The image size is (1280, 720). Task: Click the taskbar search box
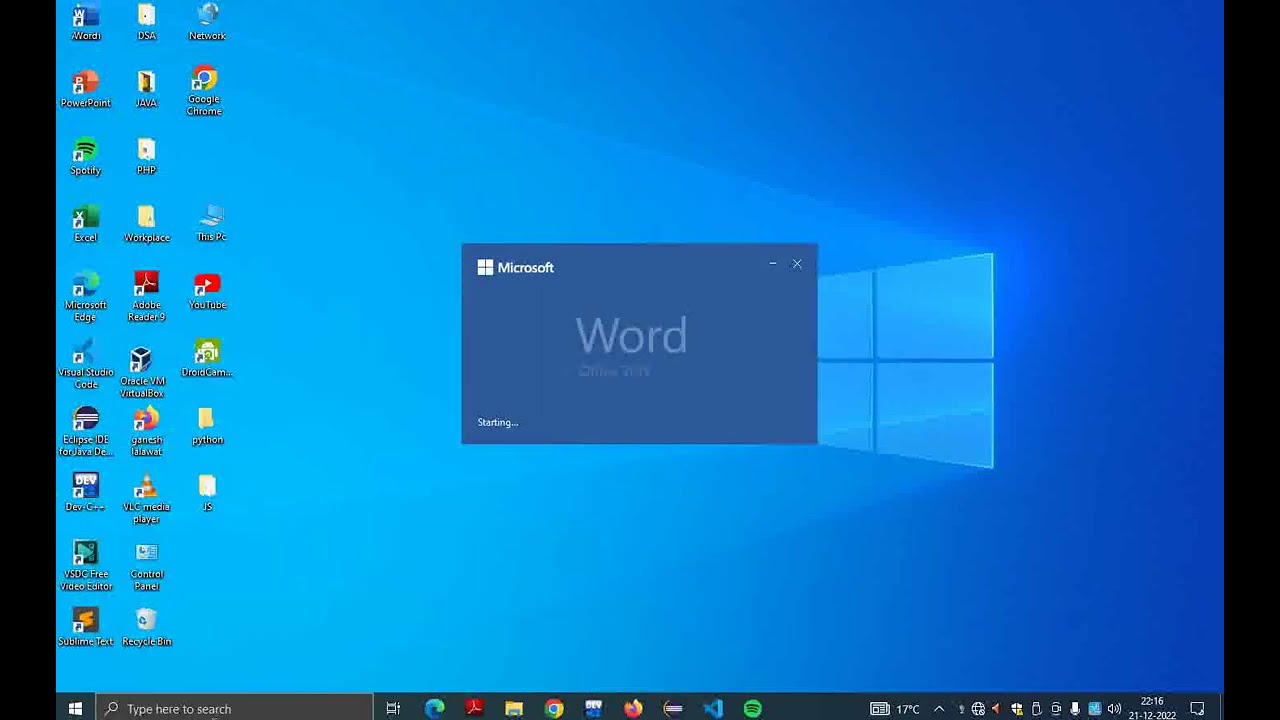(234, 708)
